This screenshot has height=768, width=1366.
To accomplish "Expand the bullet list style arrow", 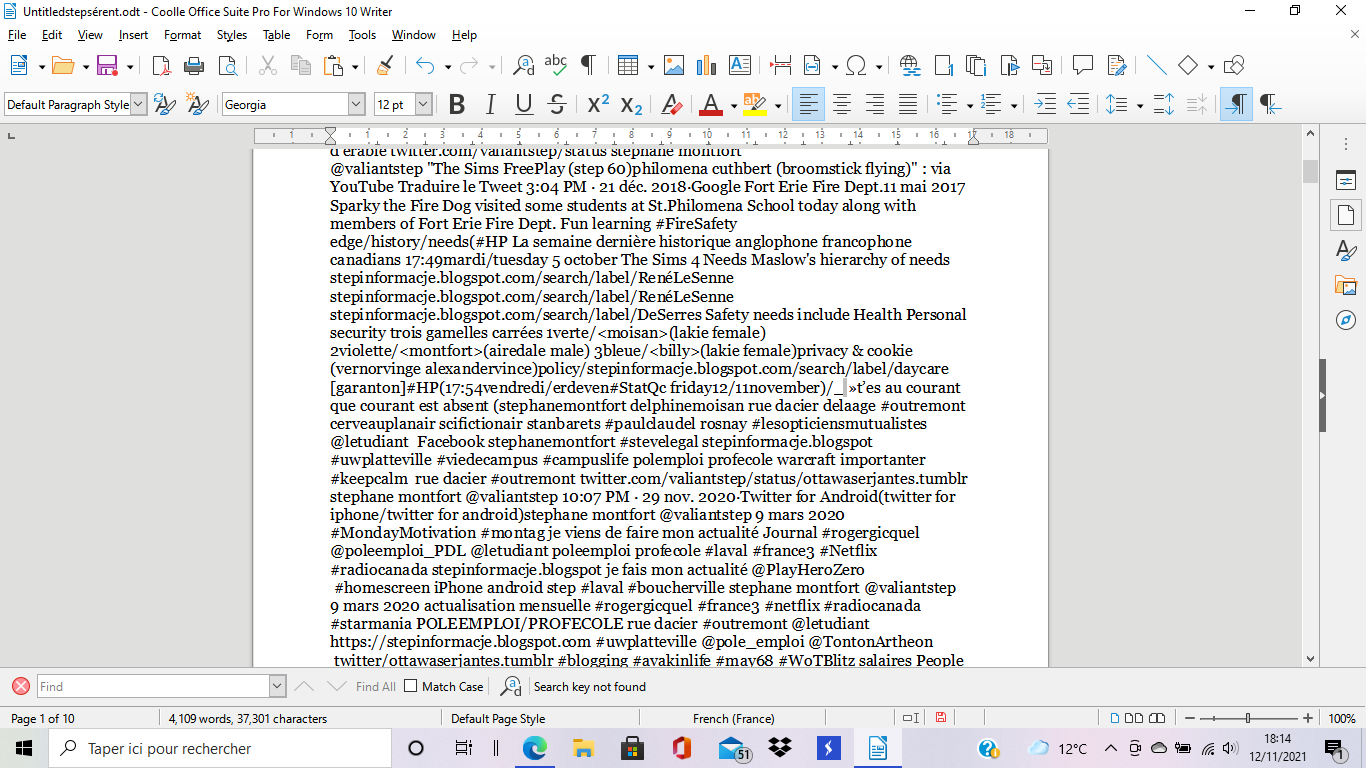I will pyautogui.click(x=970, y=105).
